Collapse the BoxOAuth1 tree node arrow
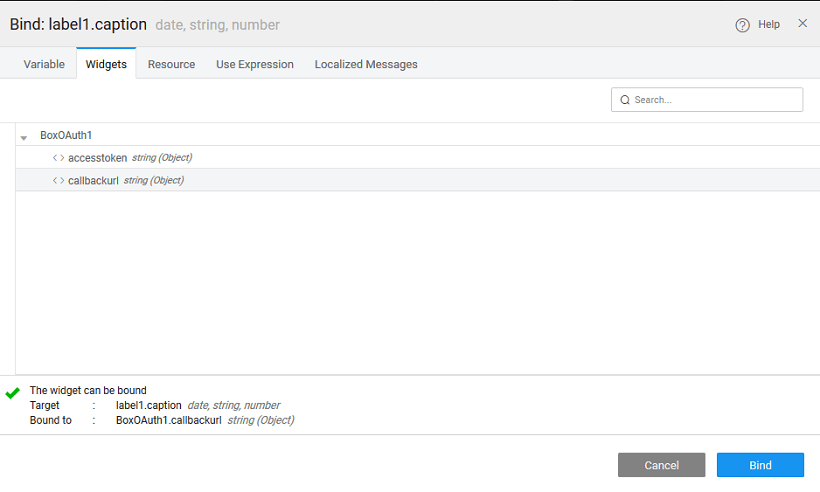The height and width of the screenshot is (492, 820). [x=23, y=137]
